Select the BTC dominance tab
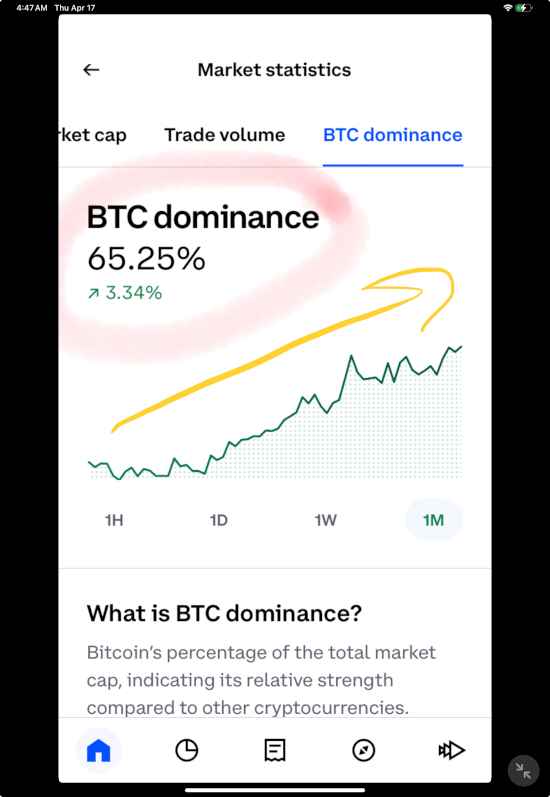 [393, 135]
